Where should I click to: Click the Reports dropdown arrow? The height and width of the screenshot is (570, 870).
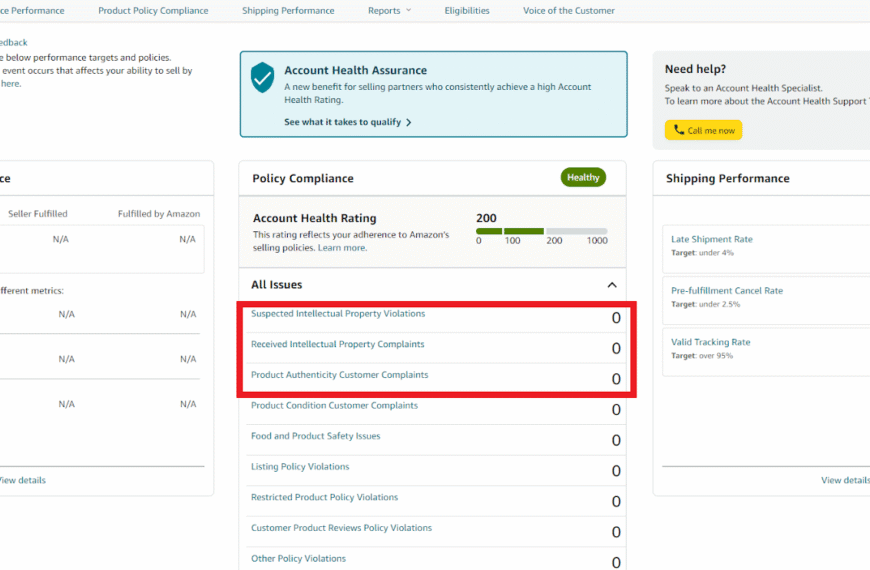(x=408, y=10)
